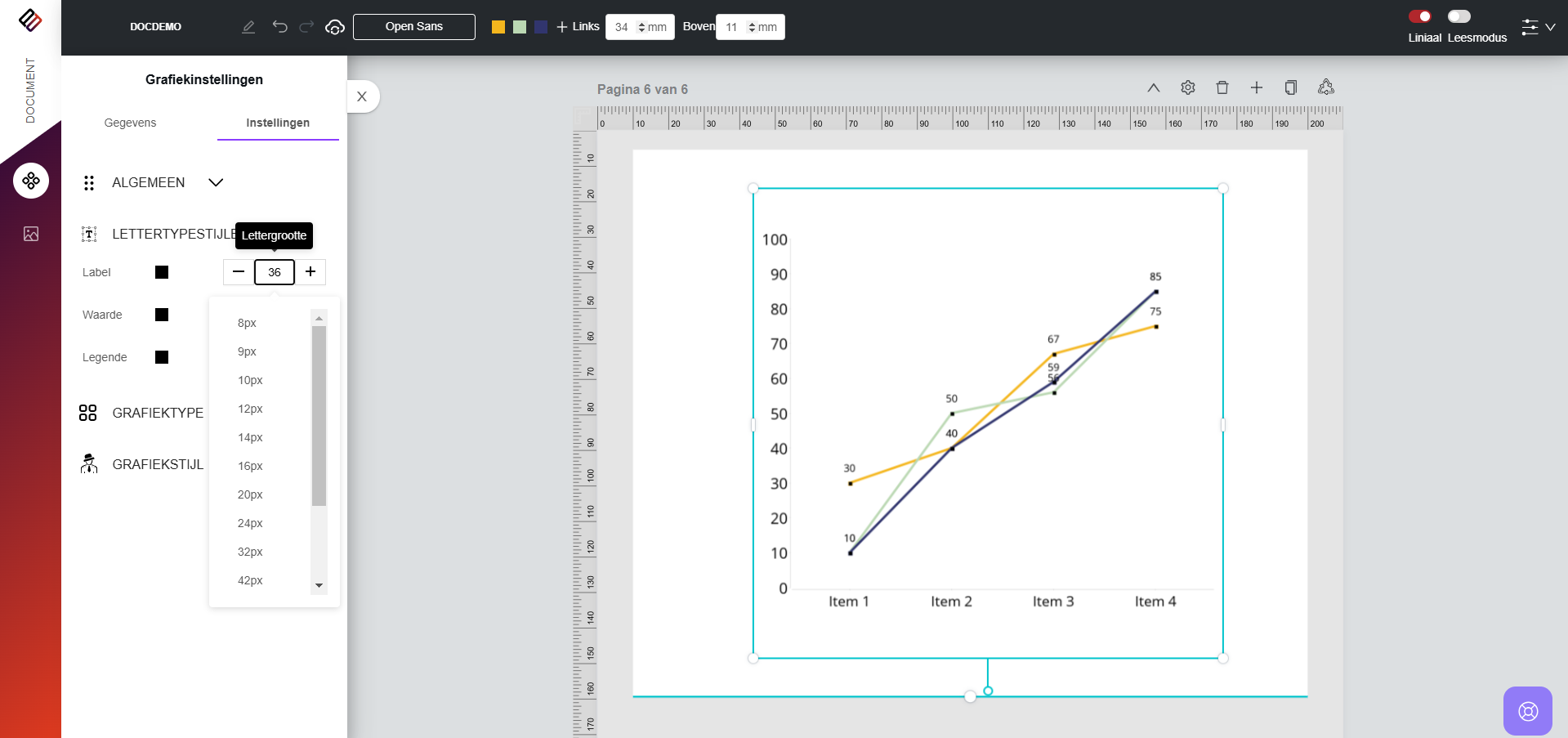Switch to the Instellingen tab
The height and width of the screenshot is (738, 1568).
[278, 123]
